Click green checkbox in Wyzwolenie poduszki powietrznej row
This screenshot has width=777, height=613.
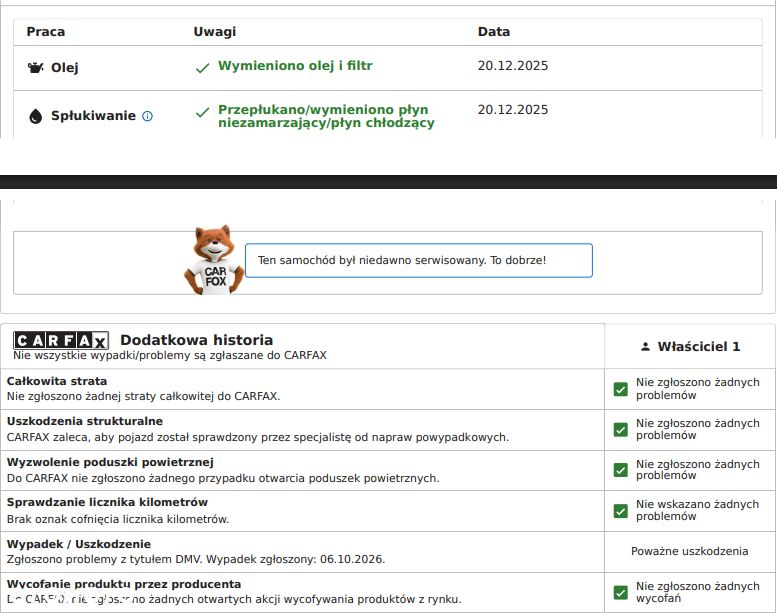(620, 470)
